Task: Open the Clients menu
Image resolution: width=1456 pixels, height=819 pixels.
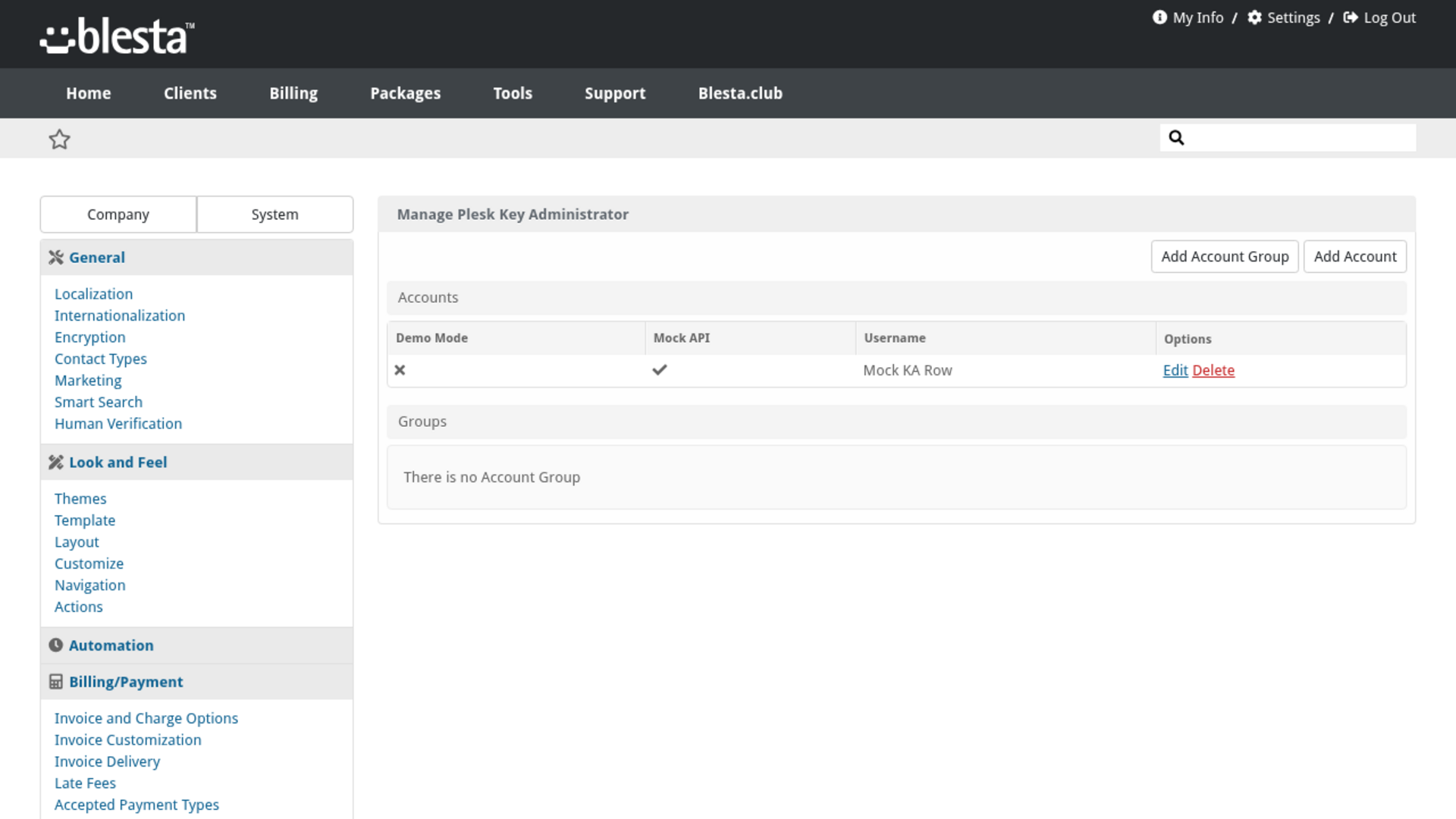Action: coord(190,93)
